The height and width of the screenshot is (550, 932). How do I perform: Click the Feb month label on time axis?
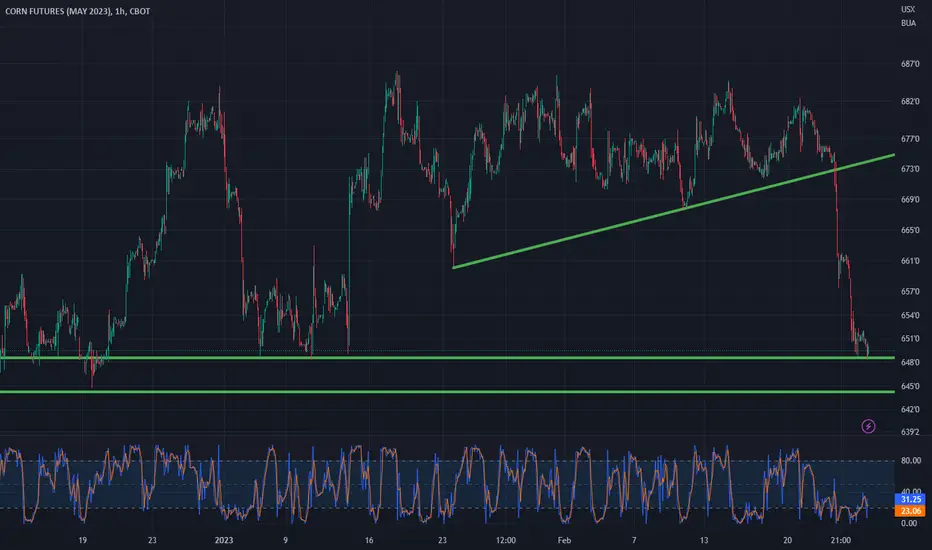coord(564,540)
